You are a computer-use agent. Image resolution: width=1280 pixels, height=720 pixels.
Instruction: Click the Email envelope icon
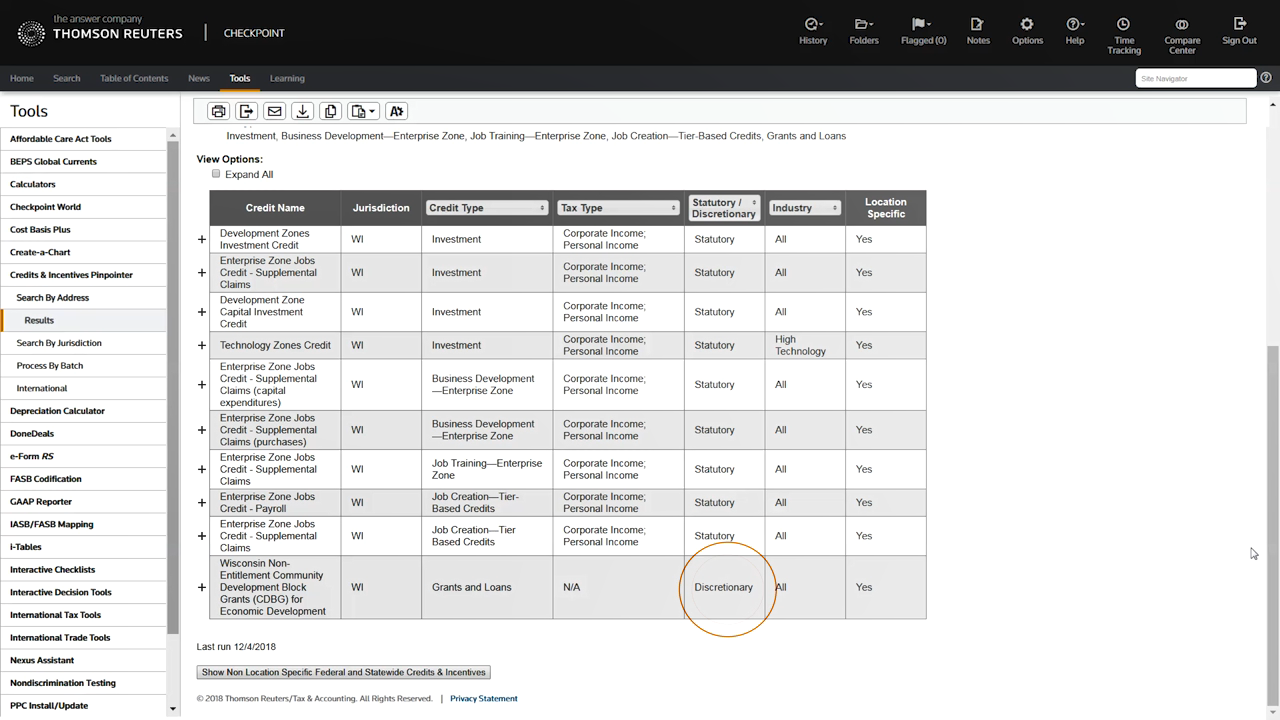(x=274, y=111)
